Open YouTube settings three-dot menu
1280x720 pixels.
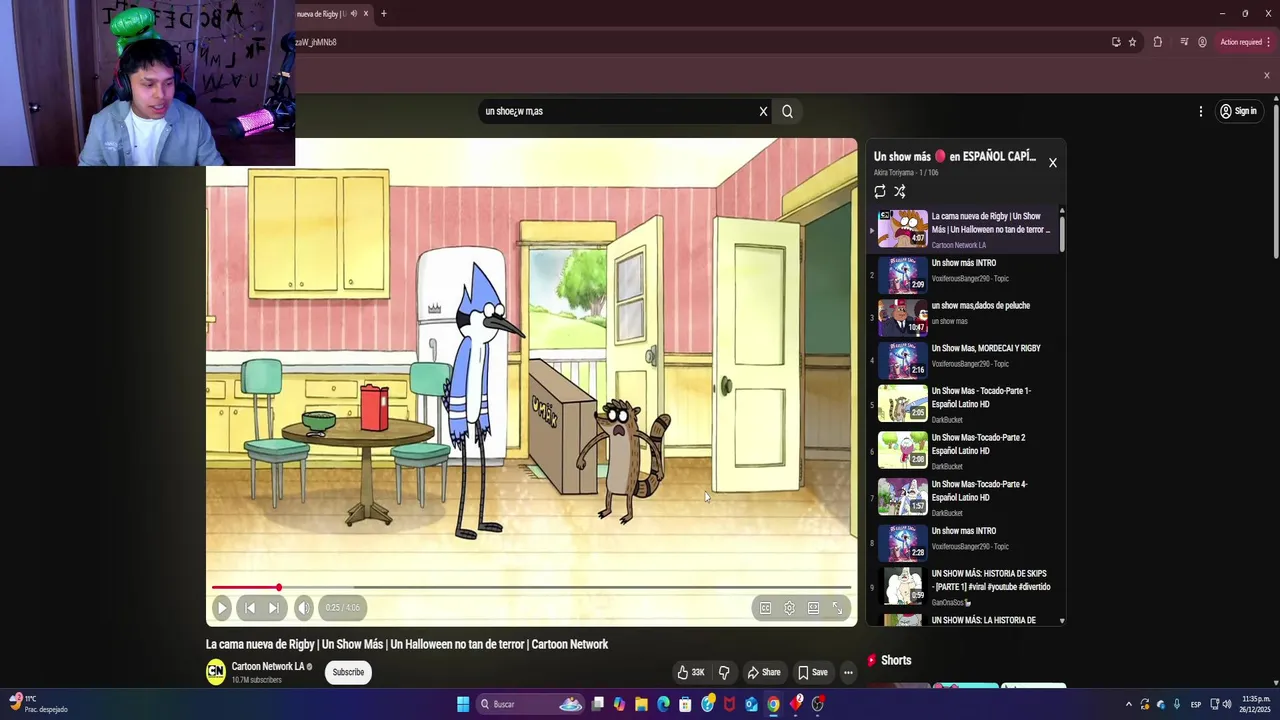(1201, 111)
